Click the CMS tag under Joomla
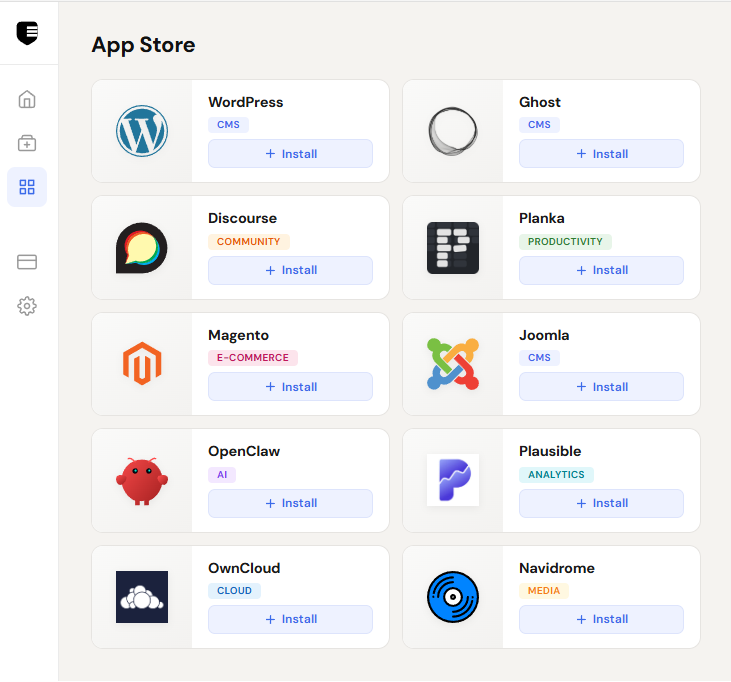Image resolution: width=731 pixels, height=682 pixels. pos(539,358)
